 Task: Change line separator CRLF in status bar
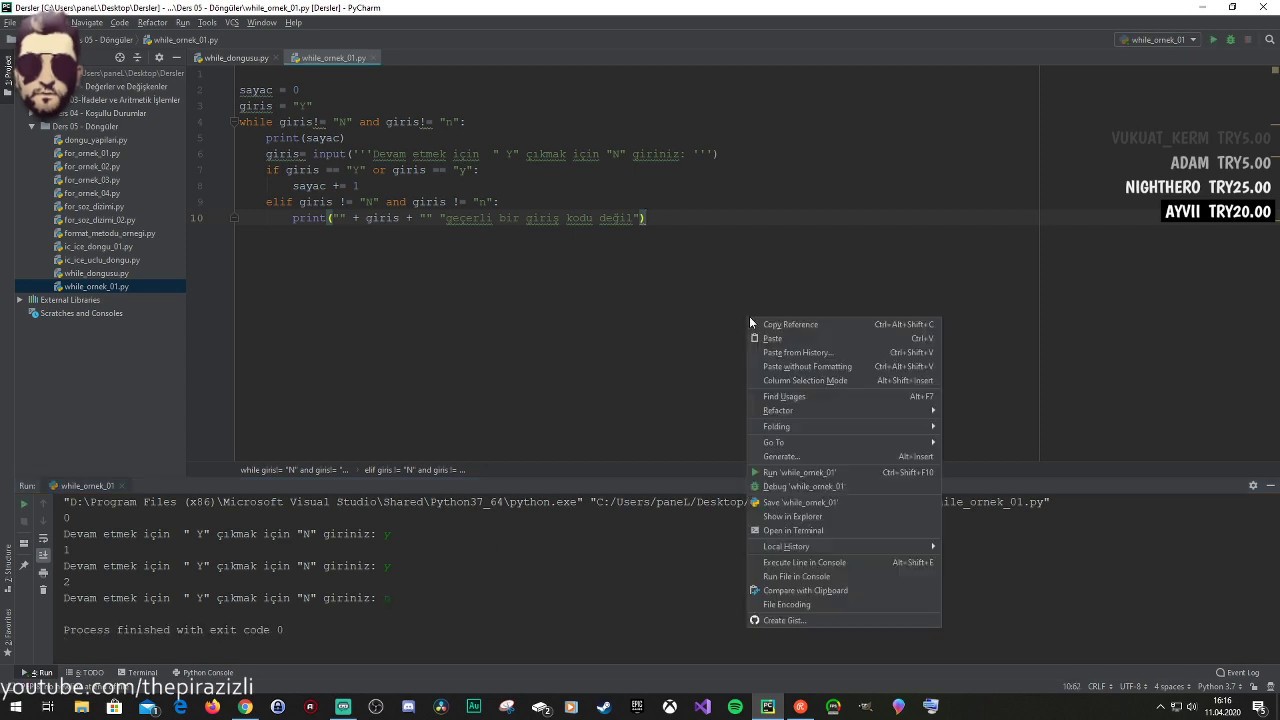coord(1099,687)
